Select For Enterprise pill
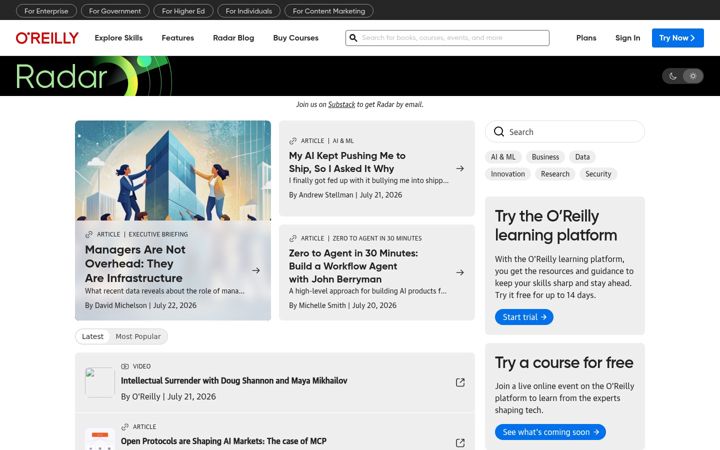The width and height of the screenshot is (720, 450). 46,11
